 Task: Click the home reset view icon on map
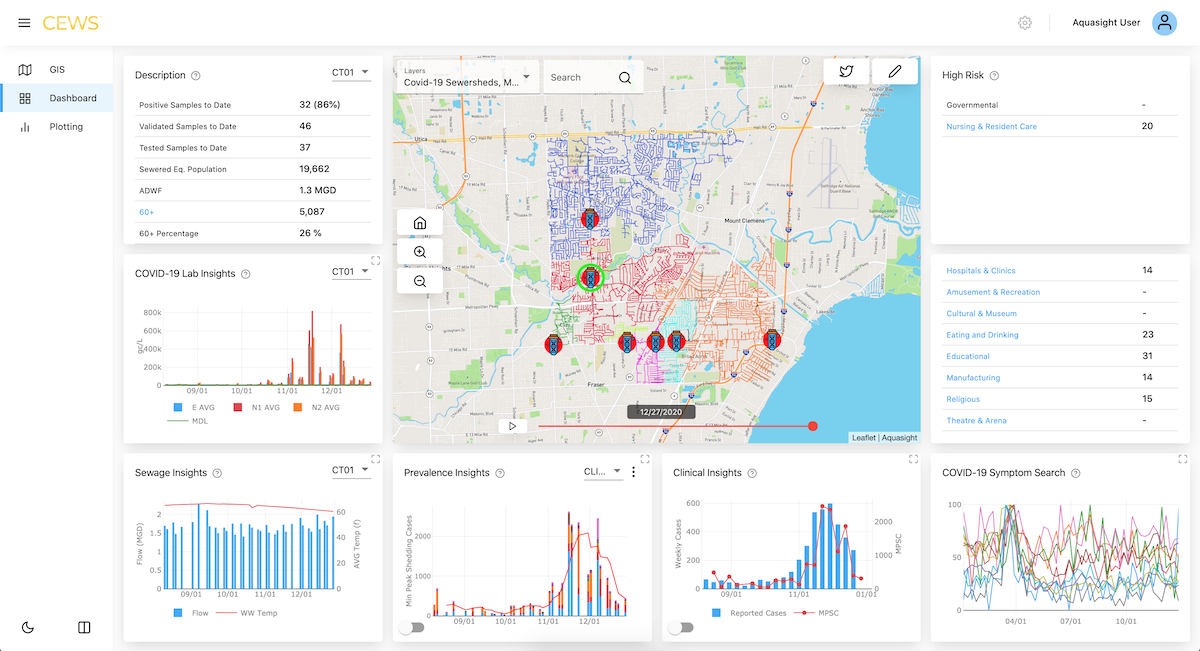419,221
